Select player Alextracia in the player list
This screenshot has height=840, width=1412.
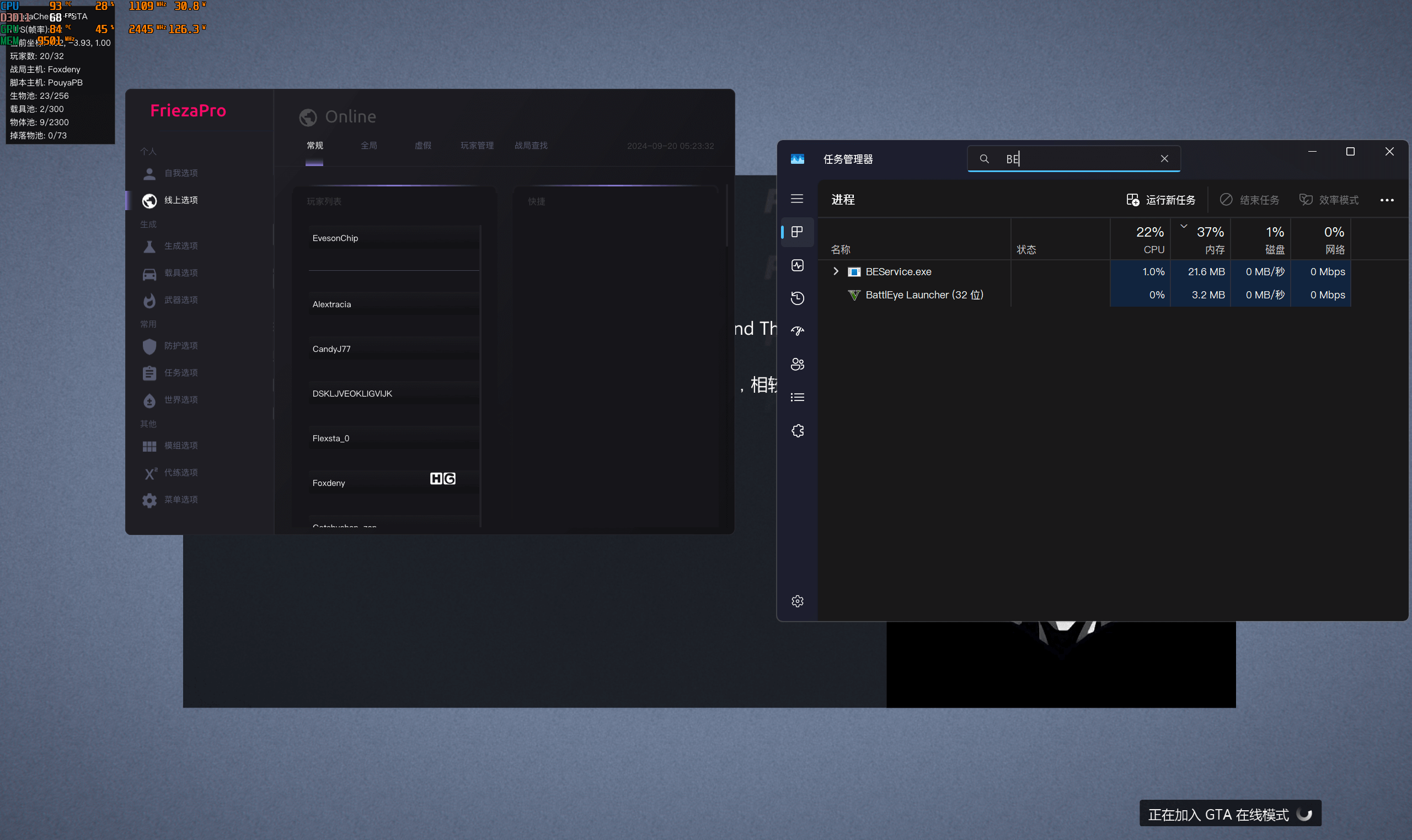[394, 304]
